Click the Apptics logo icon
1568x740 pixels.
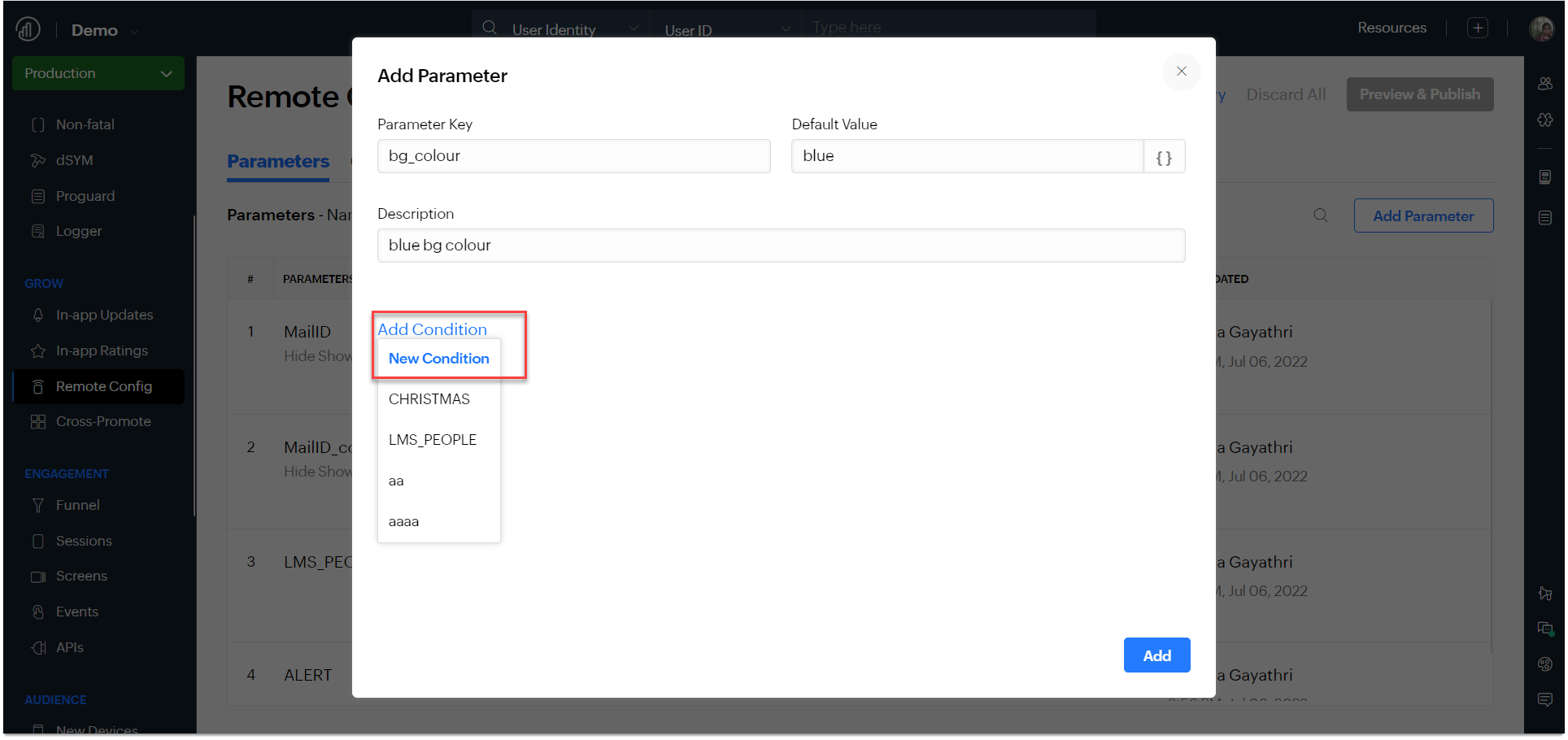click(28, 30)
